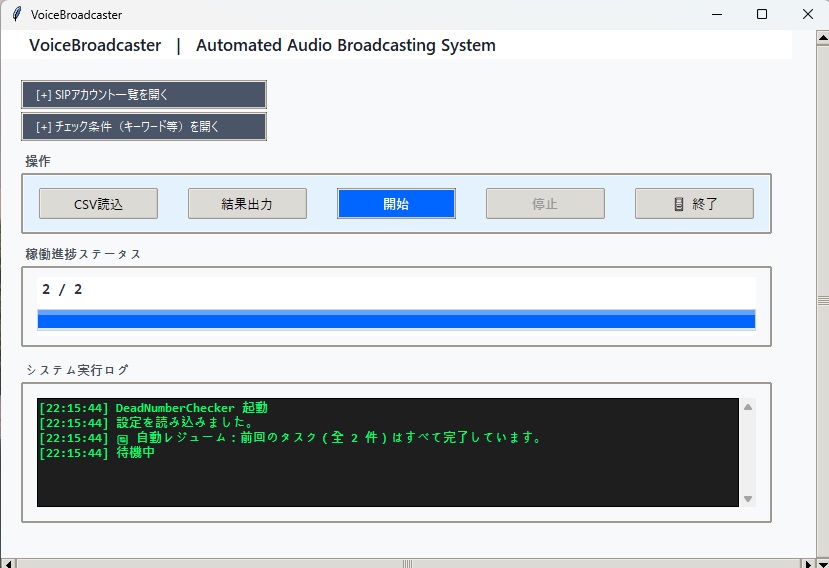Expand the チェック条件（キーワード等）を開く section
This screenshot has height=568, width=829.
(x=144, y=126)
